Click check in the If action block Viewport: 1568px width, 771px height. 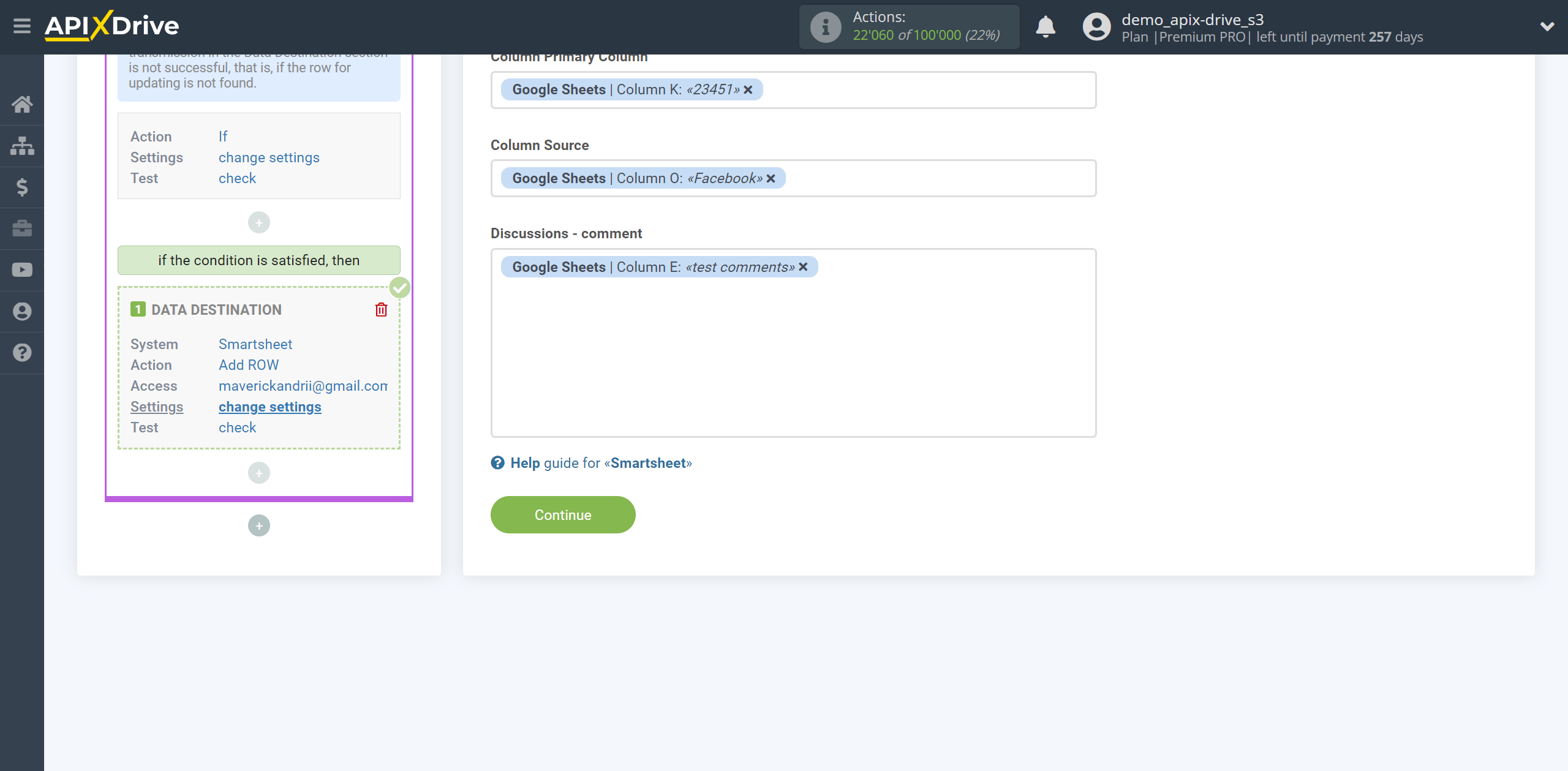237,178
